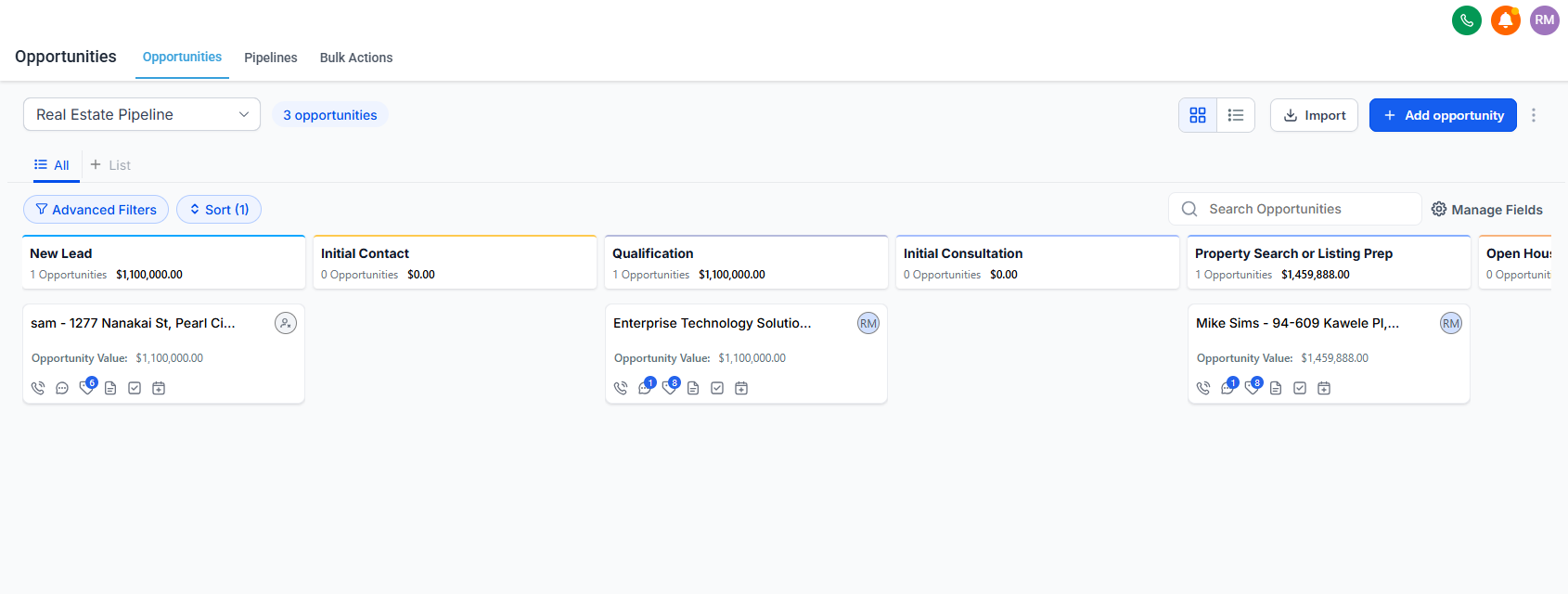The width and height of the screenshot is (1568, 594).
Task: Click the Import button
Action: point(1314,115)
